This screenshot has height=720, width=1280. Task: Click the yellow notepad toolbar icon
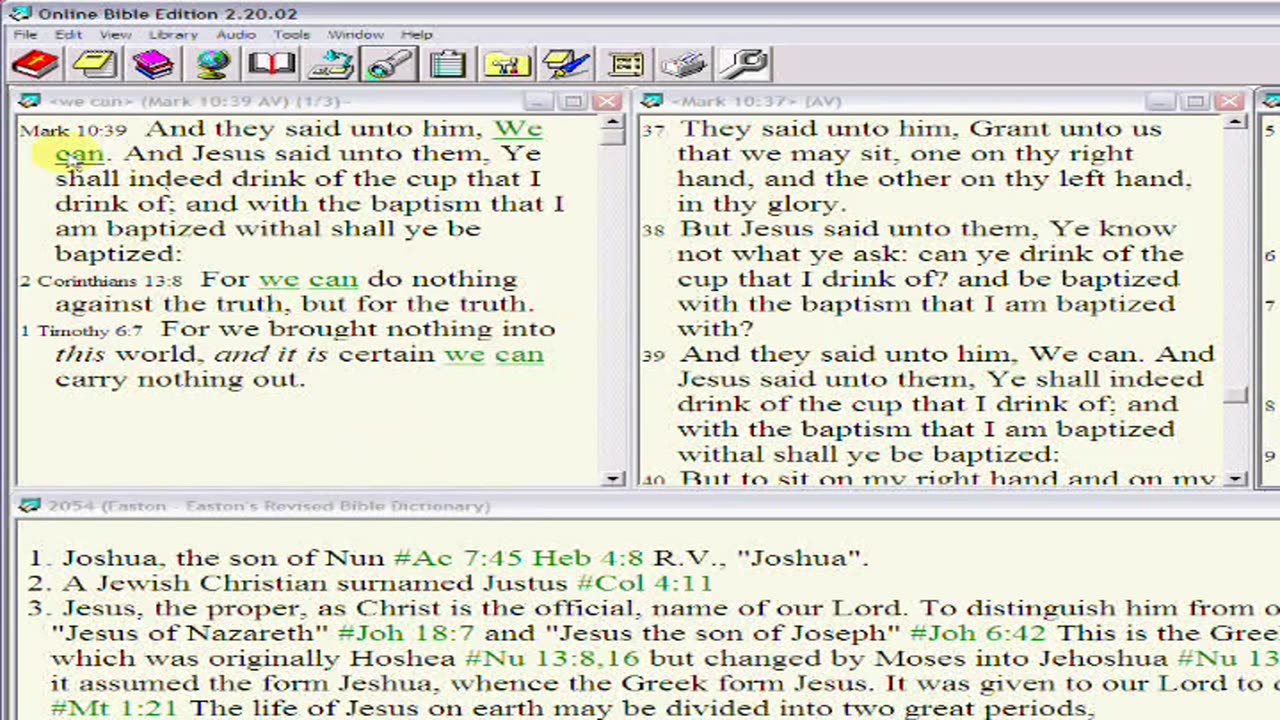(x=95, y=65)
